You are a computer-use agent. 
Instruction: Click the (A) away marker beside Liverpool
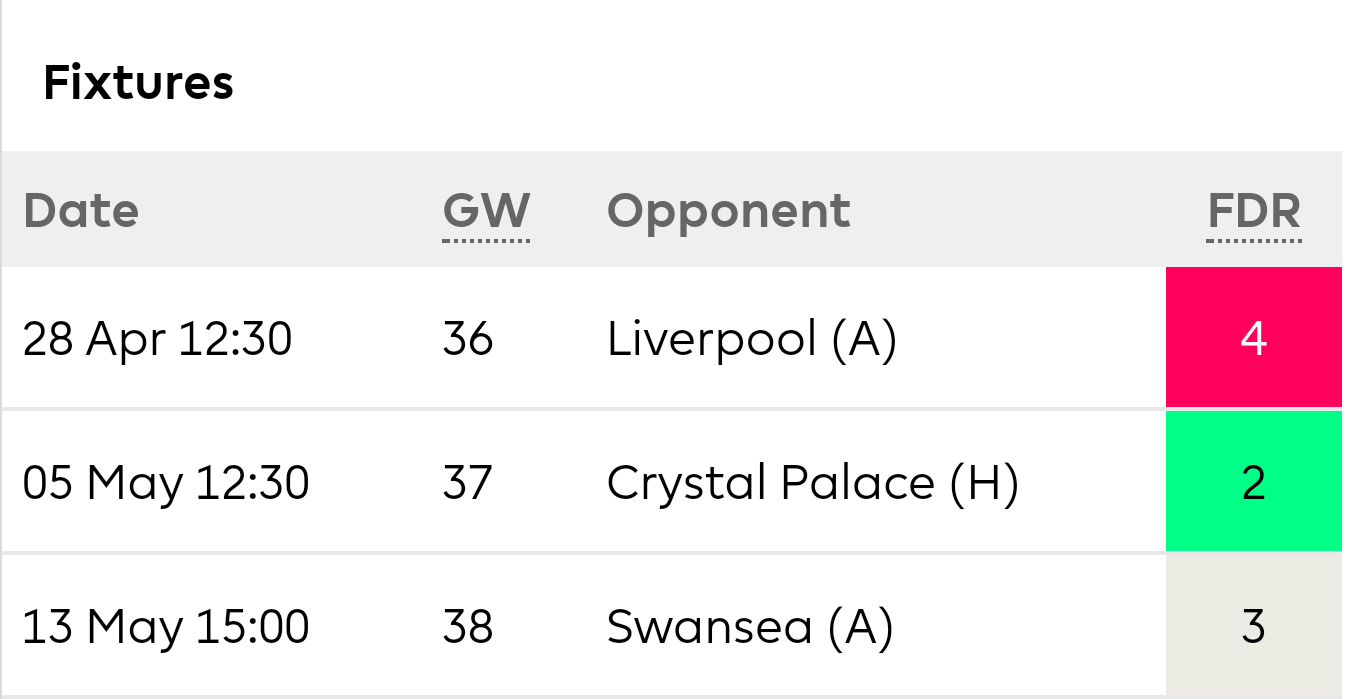tap(864, 339)
